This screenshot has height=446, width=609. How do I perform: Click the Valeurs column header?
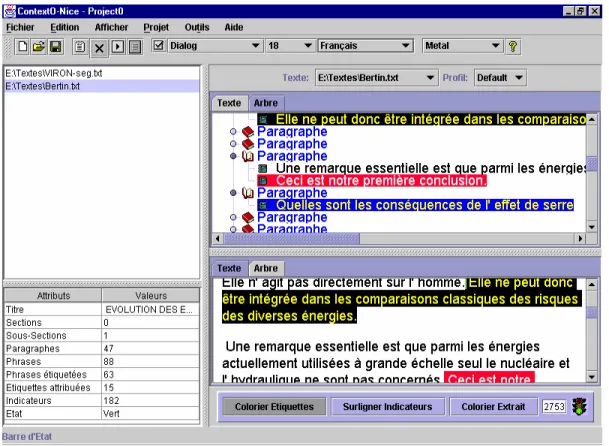pyautogui.click(x=151, y=296)
